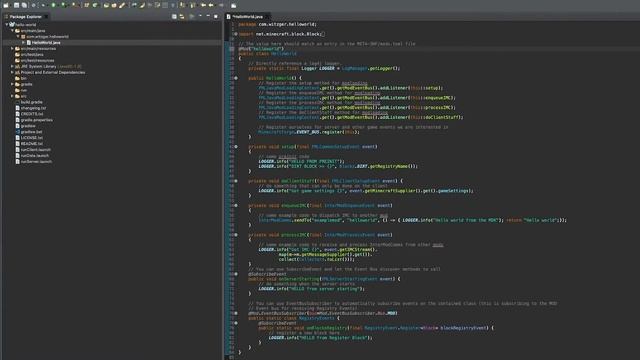The width and height of the screenshot is (640, 360).
Task: Collapse the src/main/java source folder
Action: click(12, 31)
